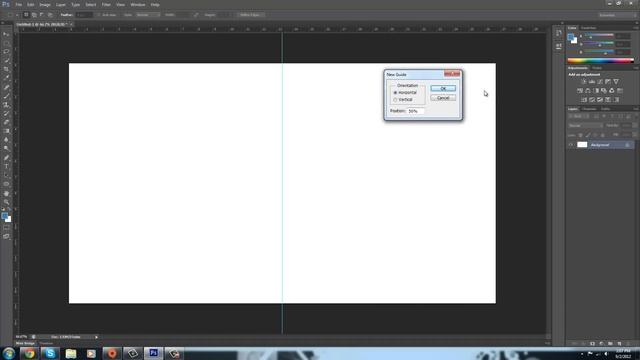
Task: Click the Feather input field
Action: 84,15
